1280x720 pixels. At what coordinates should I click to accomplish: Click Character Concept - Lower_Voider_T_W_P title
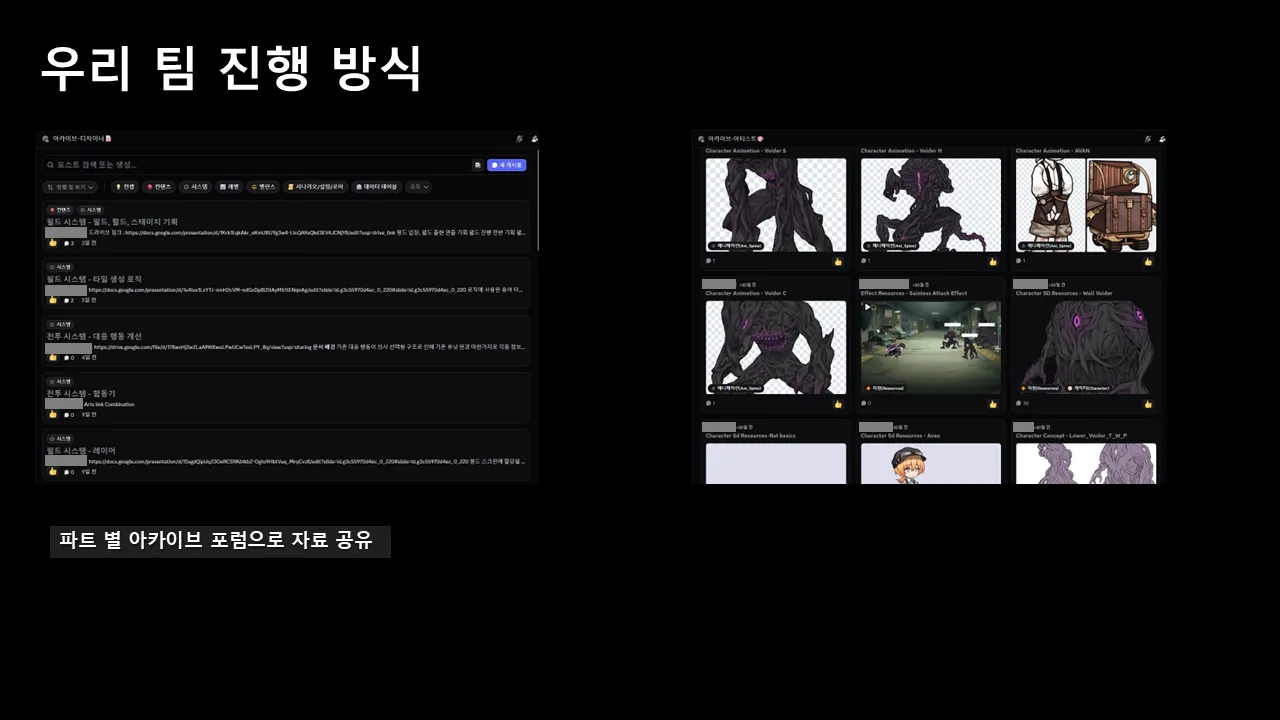click(1071, 436)
